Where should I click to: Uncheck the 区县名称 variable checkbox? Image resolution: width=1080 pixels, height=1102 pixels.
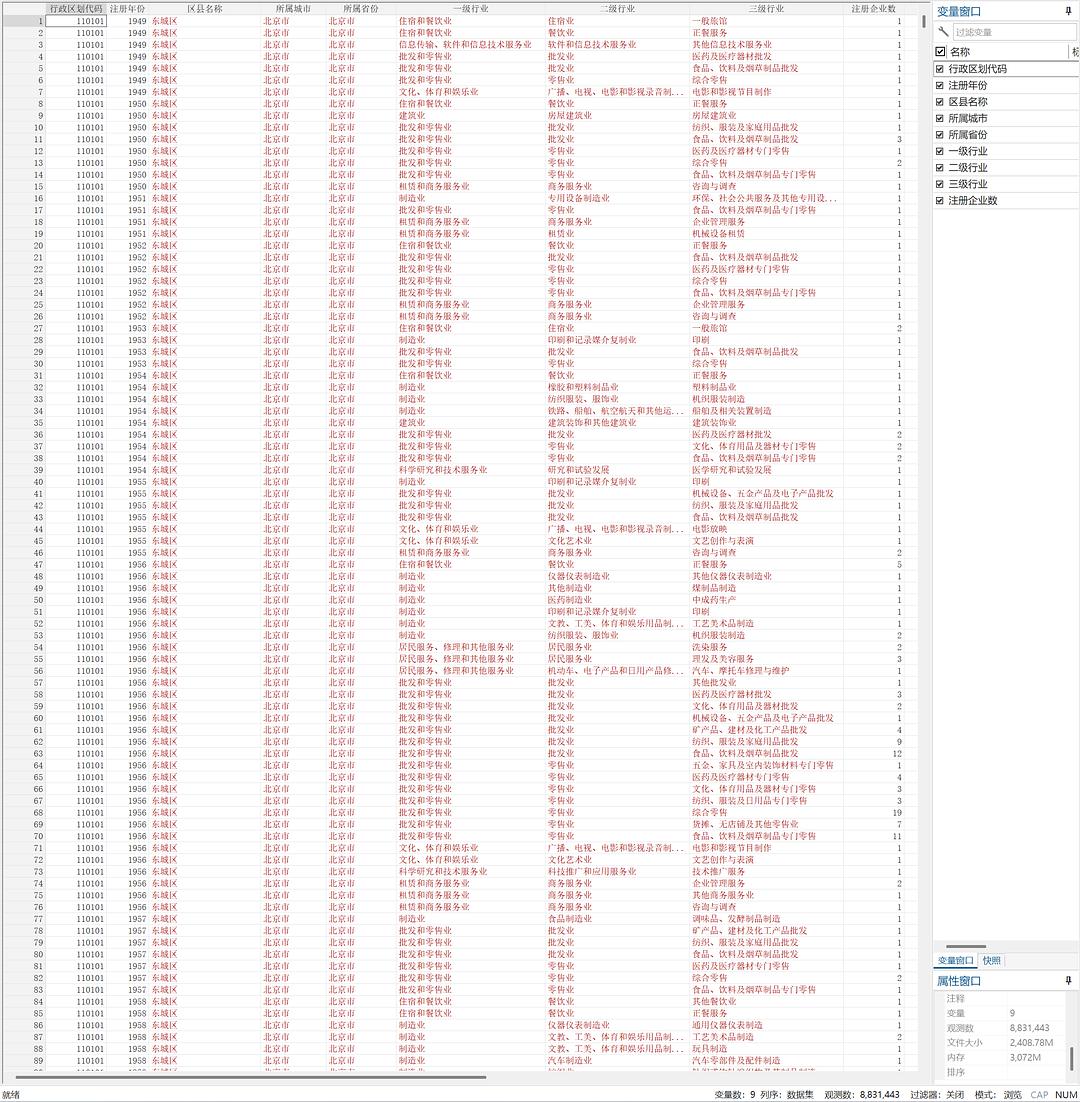pyautogui.click(x=939, y=102)
